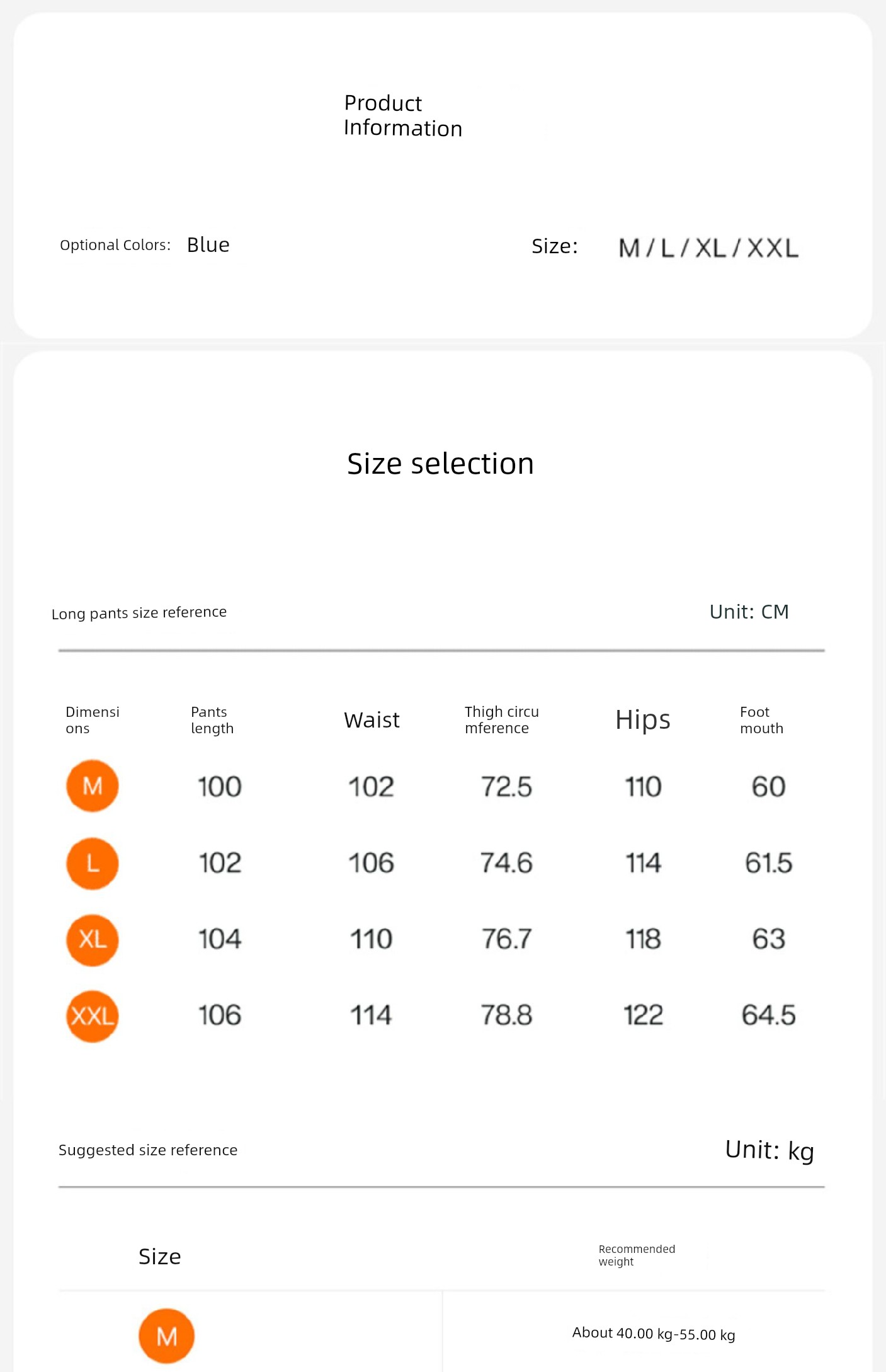
Task: Click the M / L / XL / XXL size list
Action: [708, 248]
